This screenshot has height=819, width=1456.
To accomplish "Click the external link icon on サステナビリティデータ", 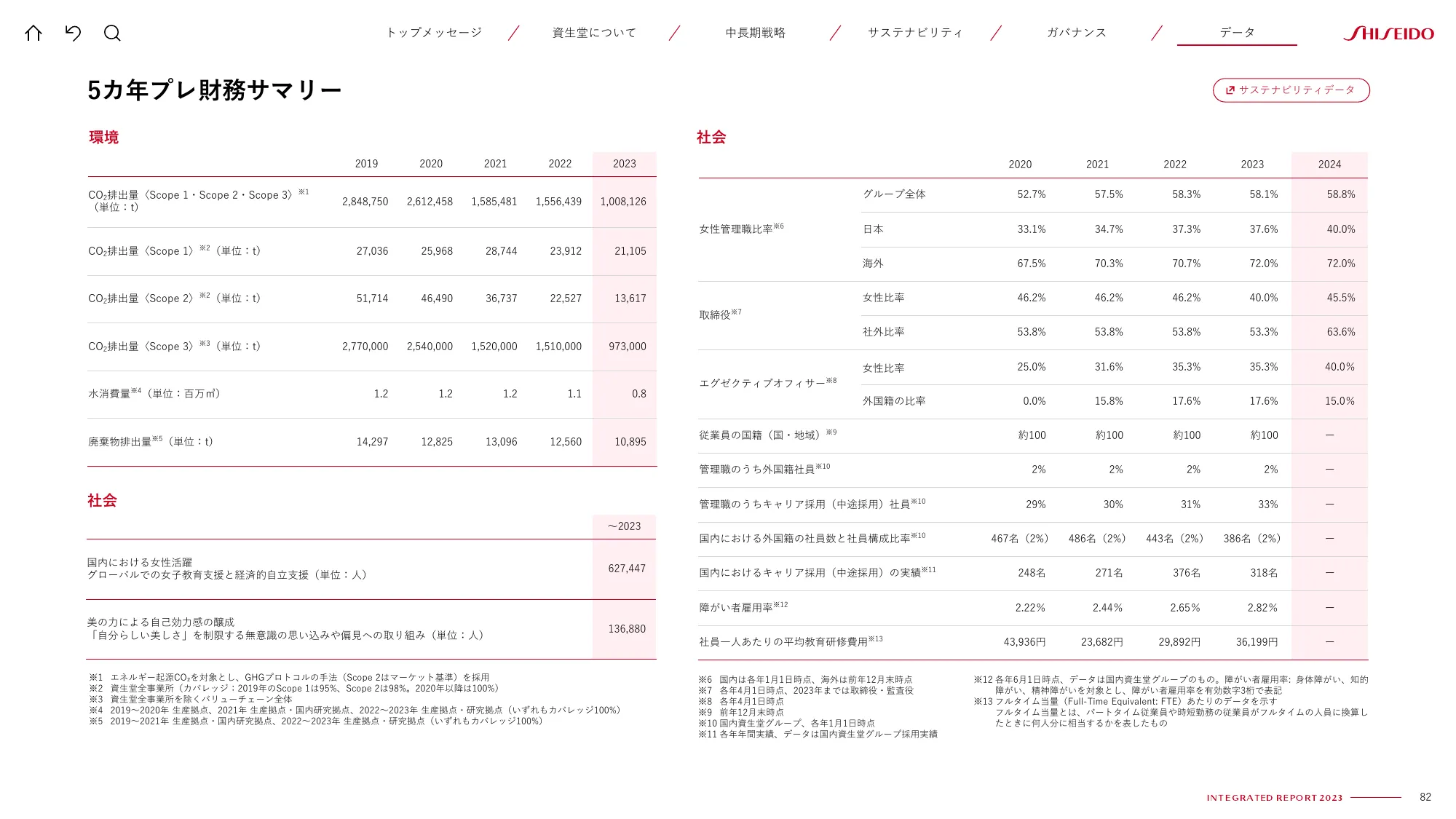I will (x=1230, y=90).
